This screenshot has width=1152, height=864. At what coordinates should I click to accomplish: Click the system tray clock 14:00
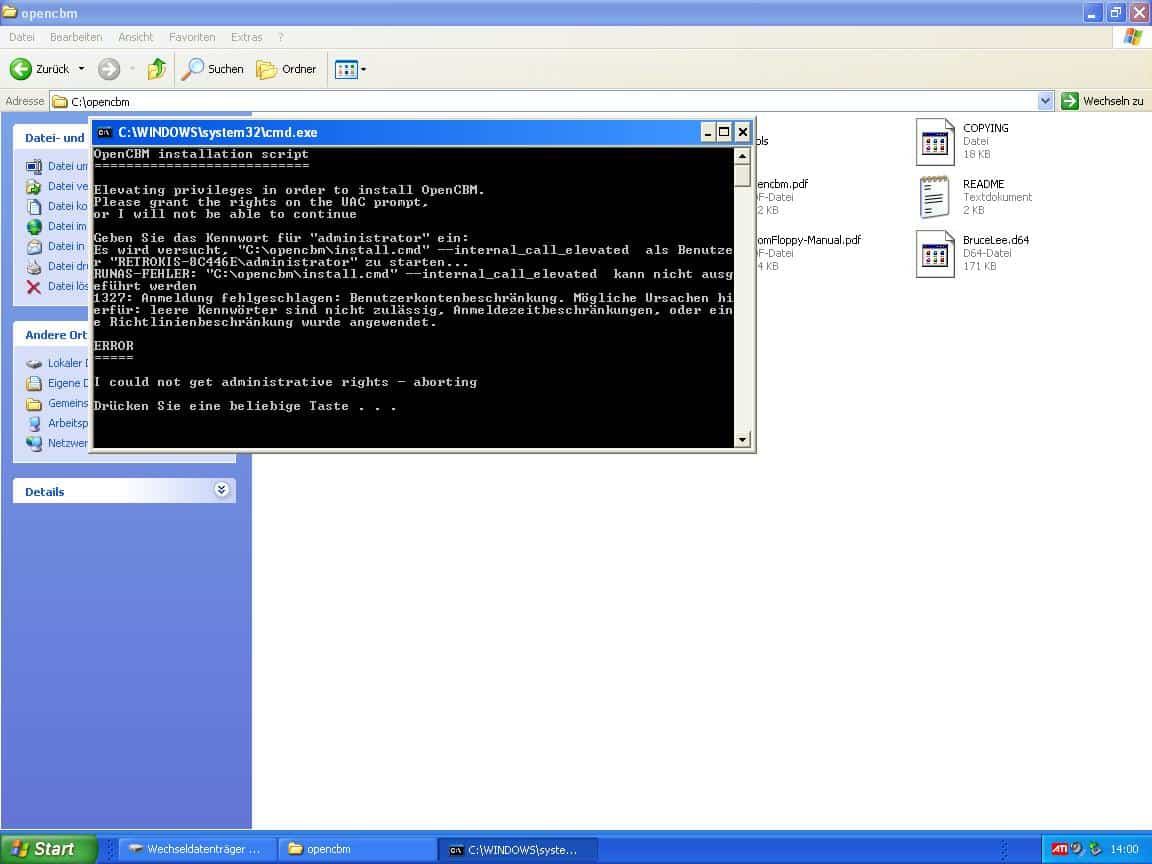pyautogui.click(x=1124, y=849)
